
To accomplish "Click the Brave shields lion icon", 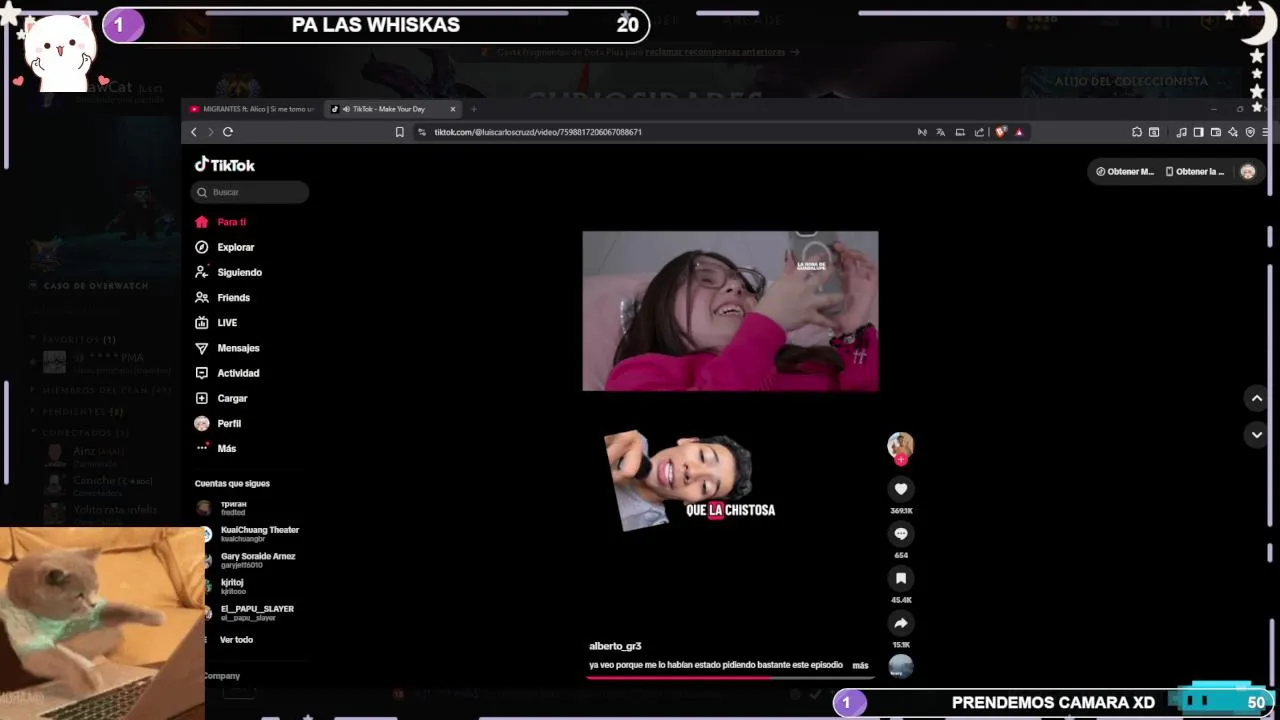I will point(1001,132).
